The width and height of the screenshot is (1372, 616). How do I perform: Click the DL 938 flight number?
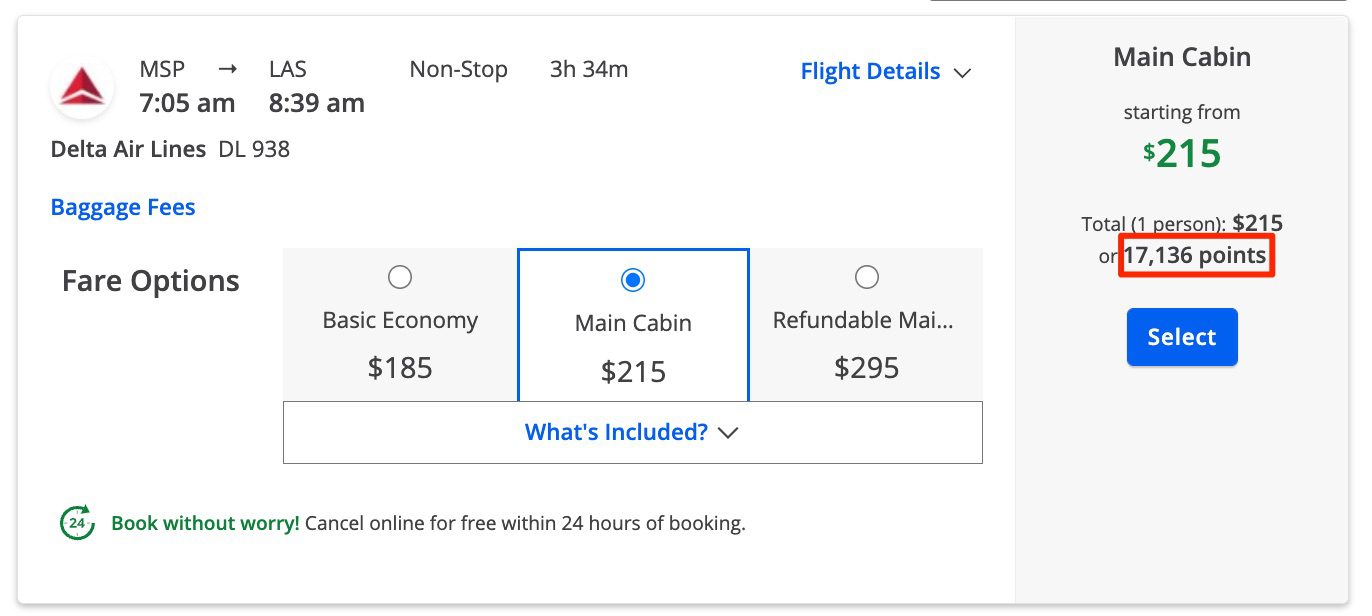[x=255, y=149]
